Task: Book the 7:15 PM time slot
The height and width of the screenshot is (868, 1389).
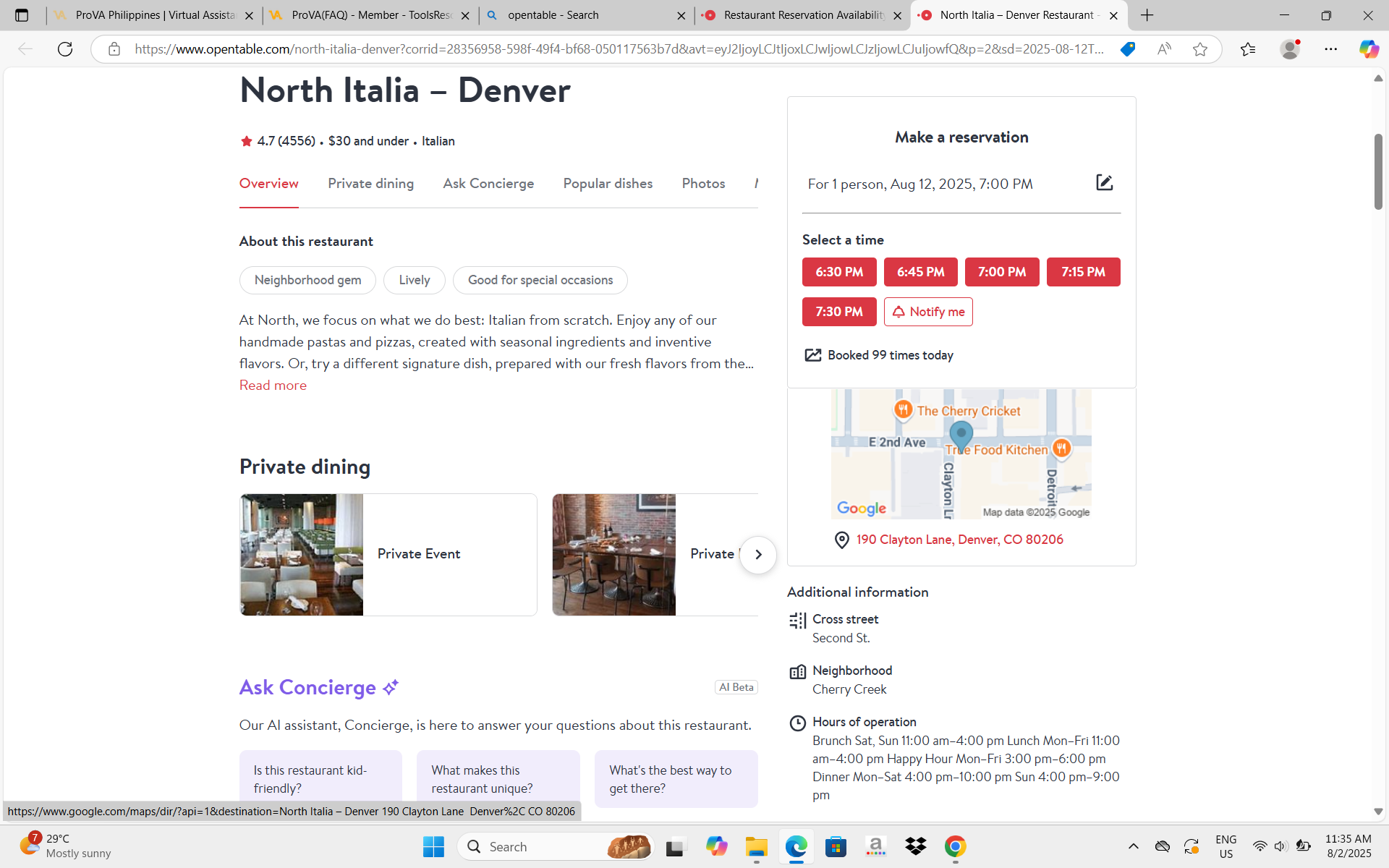Action: click(x=1083, y=272)
